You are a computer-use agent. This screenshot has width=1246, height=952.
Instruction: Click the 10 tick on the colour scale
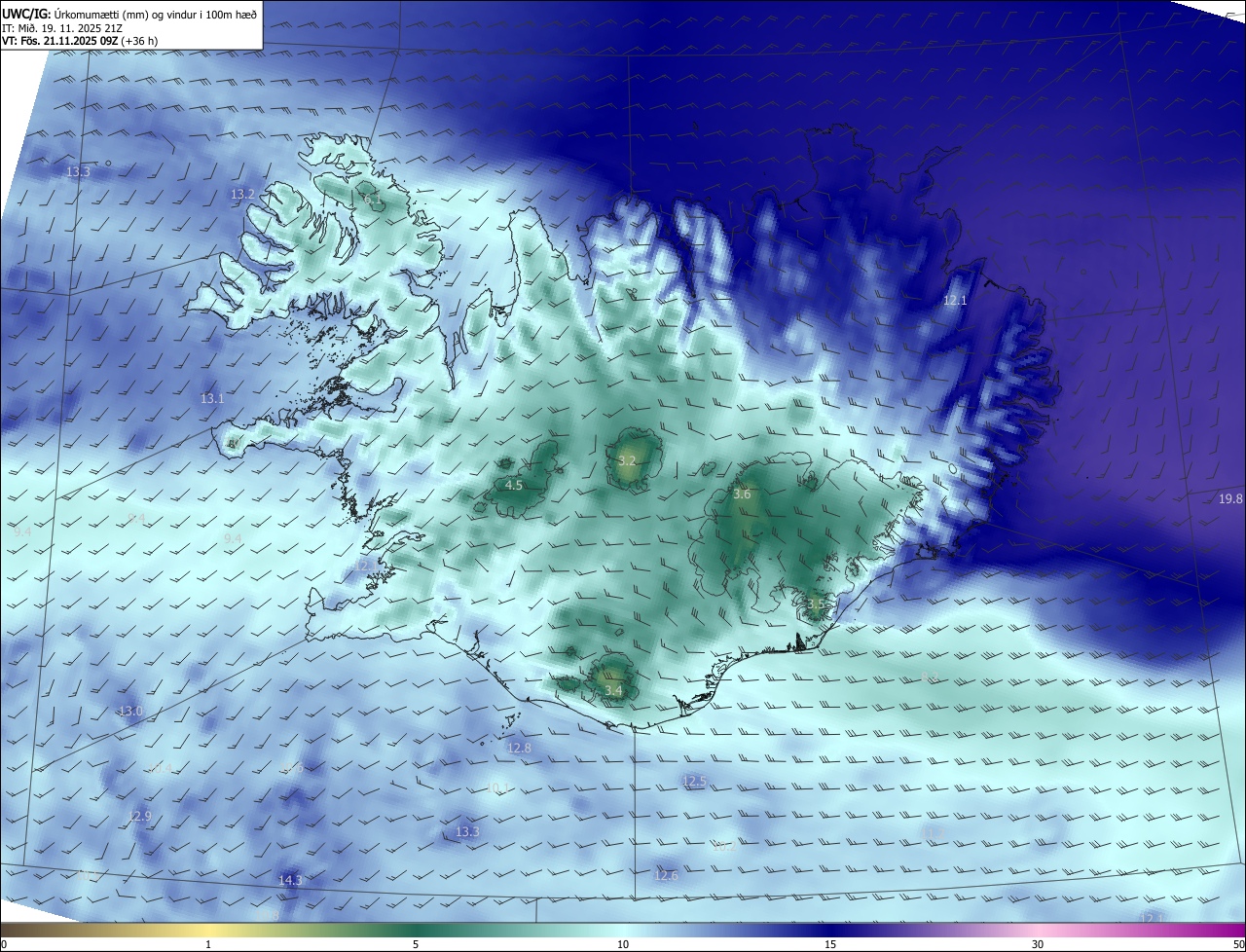click(x=623, y=944)
